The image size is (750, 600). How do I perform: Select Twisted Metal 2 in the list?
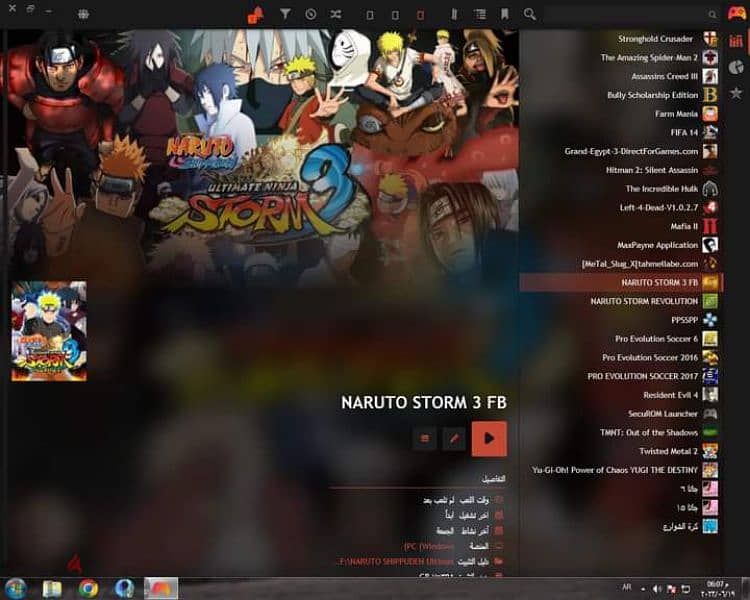[x=621, y=451]
